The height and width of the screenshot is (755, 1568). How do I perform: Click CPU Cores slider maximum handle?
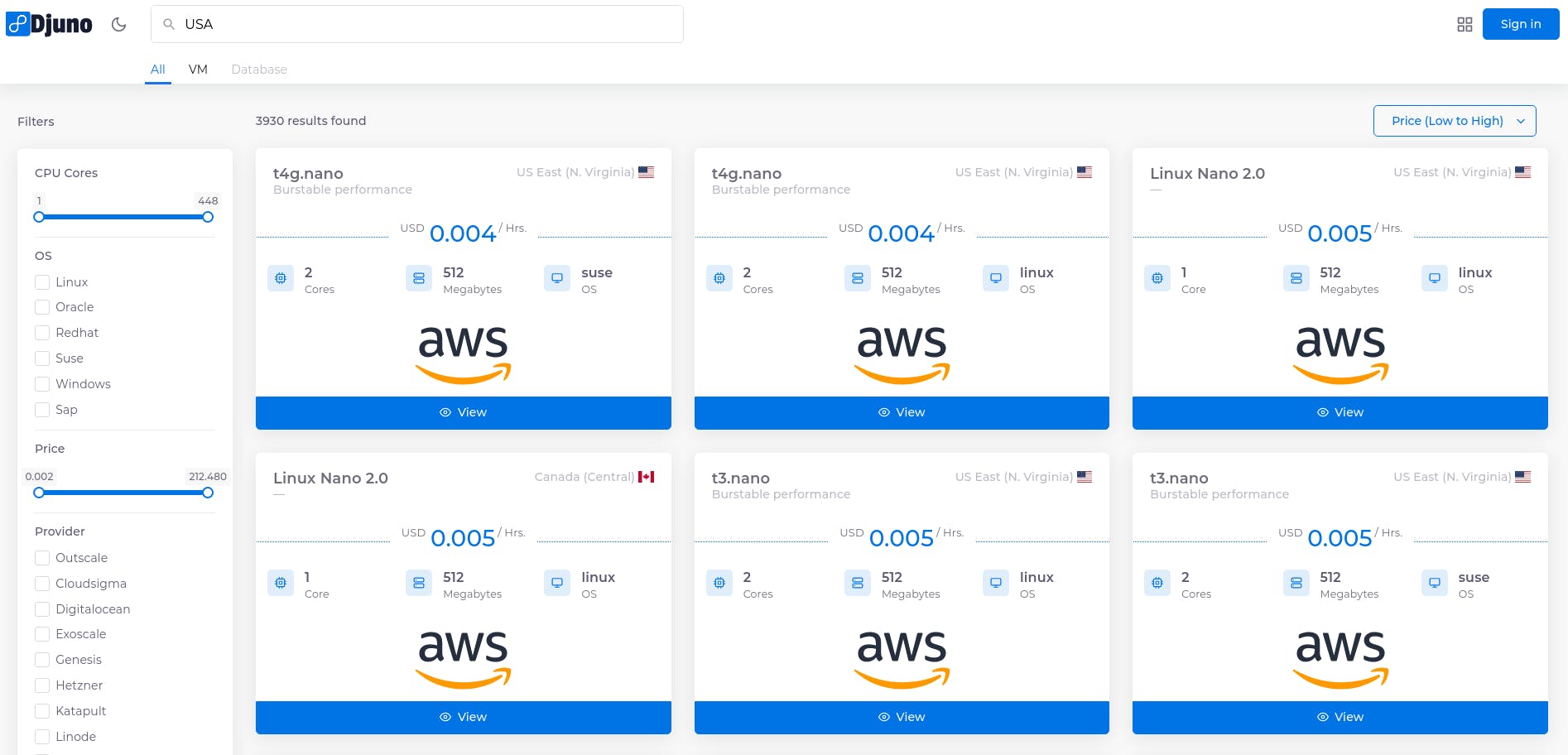click(208, 217)
